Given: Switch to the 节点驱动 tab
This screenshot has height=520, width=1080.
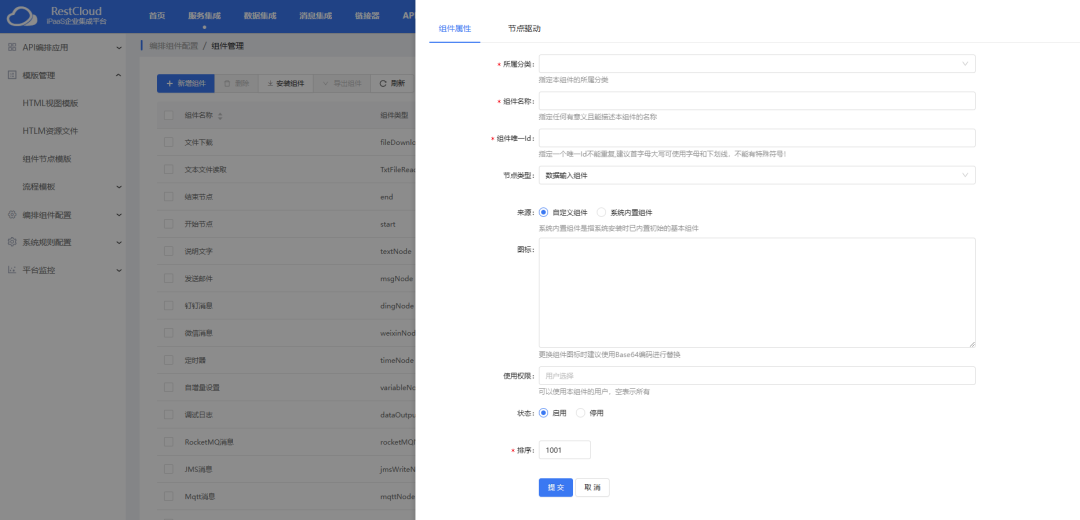Looking at the screenshot, I should tap(524, 29).
